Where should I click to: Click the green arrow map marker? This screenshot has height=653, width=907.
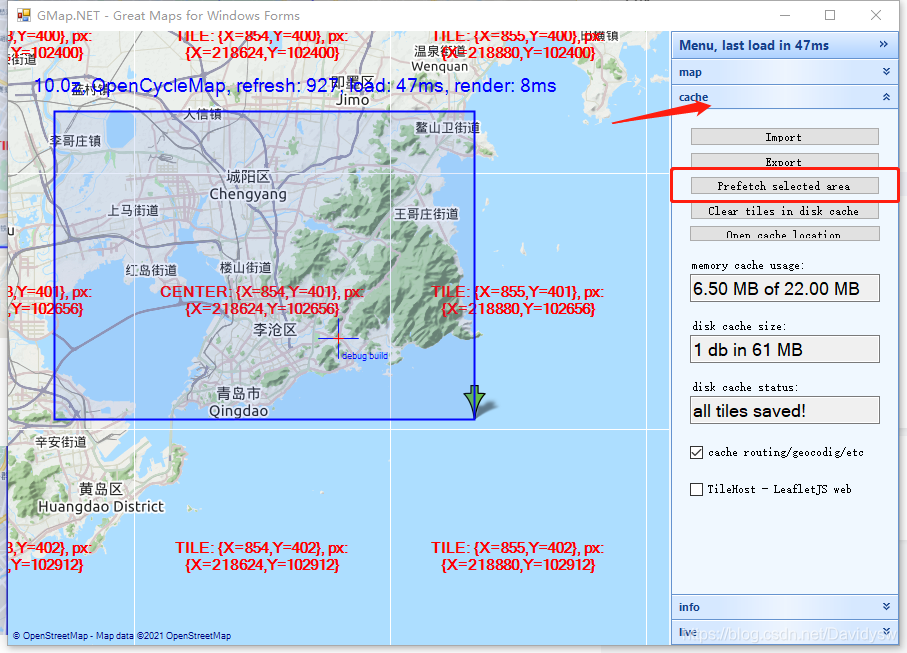(474, 401)
